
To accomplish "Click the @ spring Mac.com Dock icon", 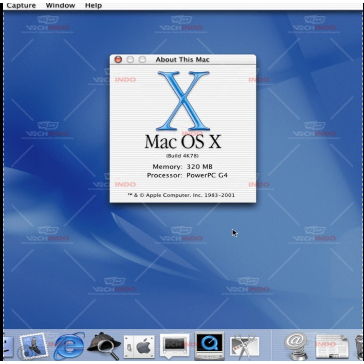I will [296, 346].
